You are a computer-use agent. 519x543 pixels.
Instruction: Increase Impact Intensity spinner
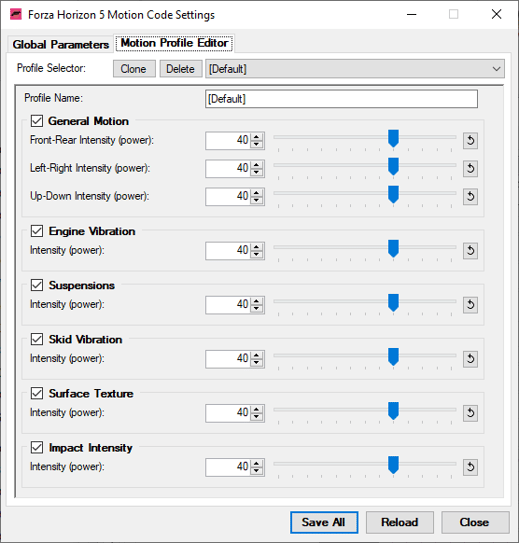pyautogui.click(x=256, y=463)
